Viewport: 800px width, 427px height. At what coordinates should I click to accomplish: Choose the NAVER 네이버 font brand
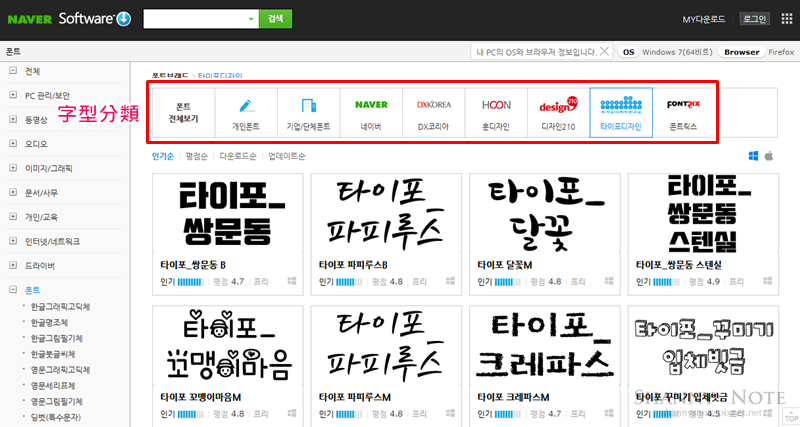tap(371, 113)
